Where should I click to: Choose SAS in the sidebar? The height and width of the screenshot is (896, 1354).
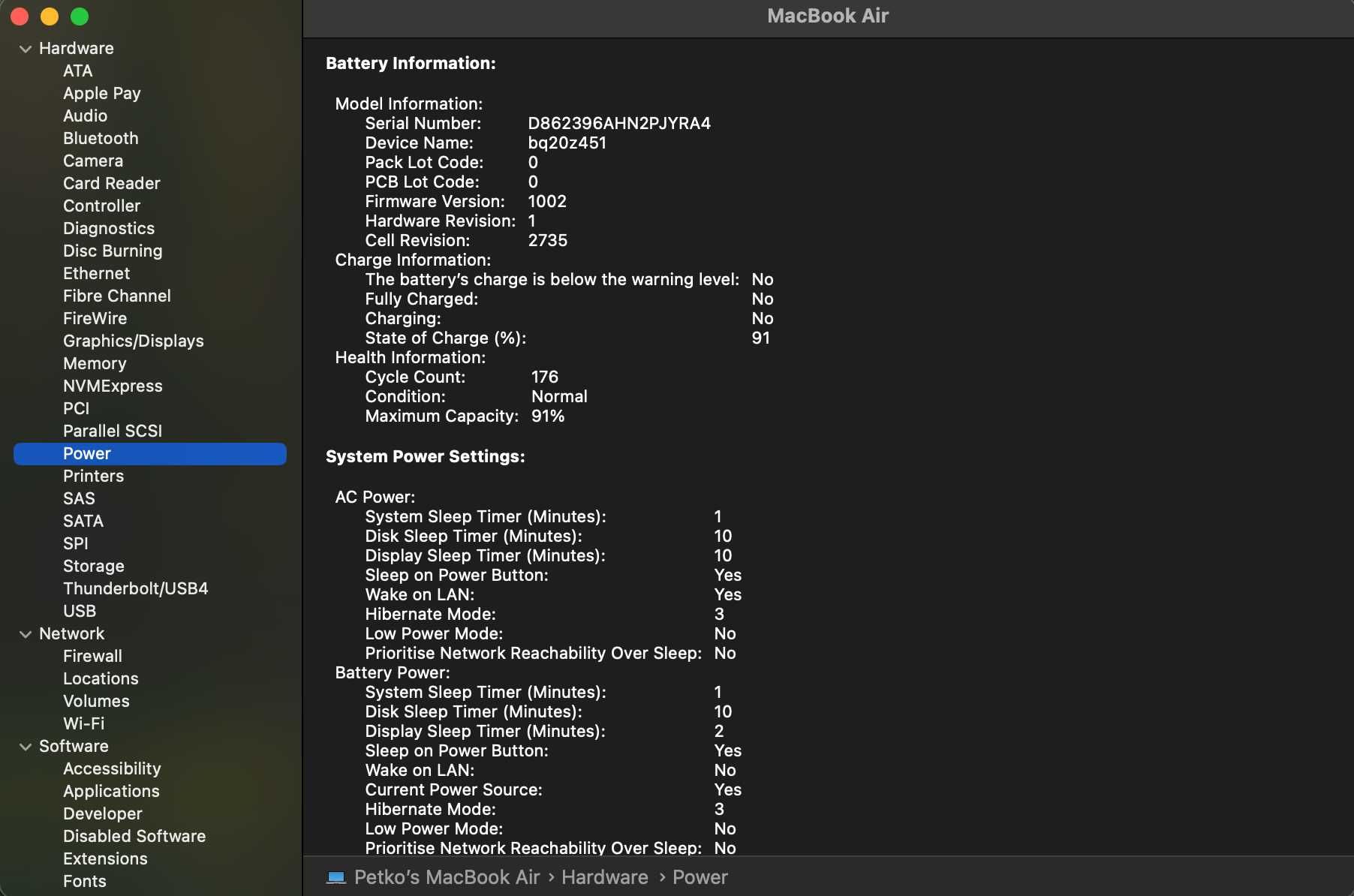(79, 498)
